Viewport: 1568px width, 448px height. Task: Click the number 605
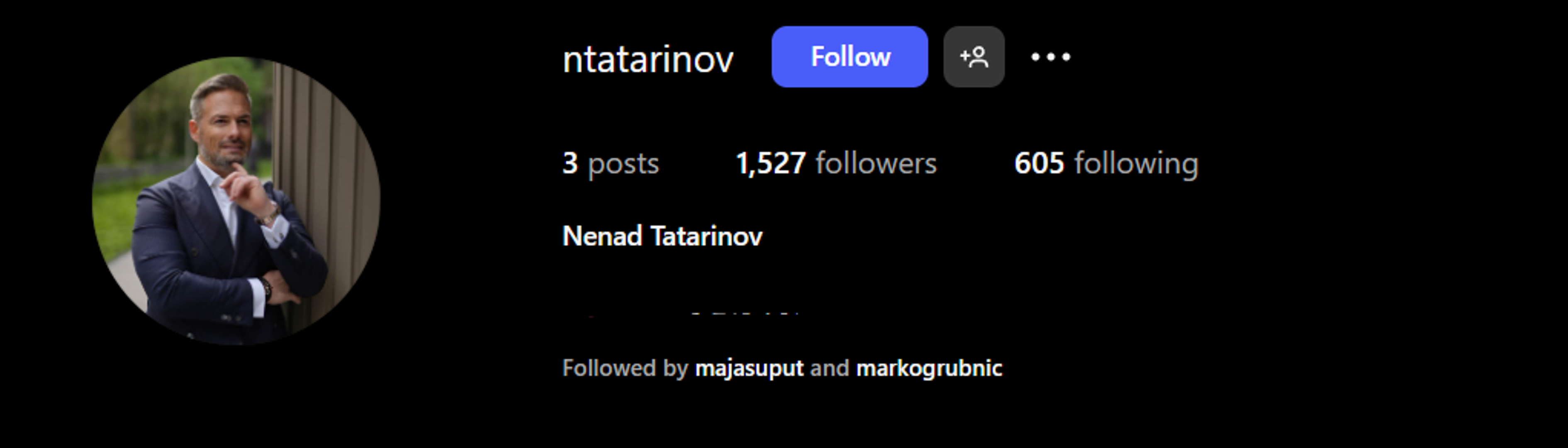click(x=1039, y=163)
